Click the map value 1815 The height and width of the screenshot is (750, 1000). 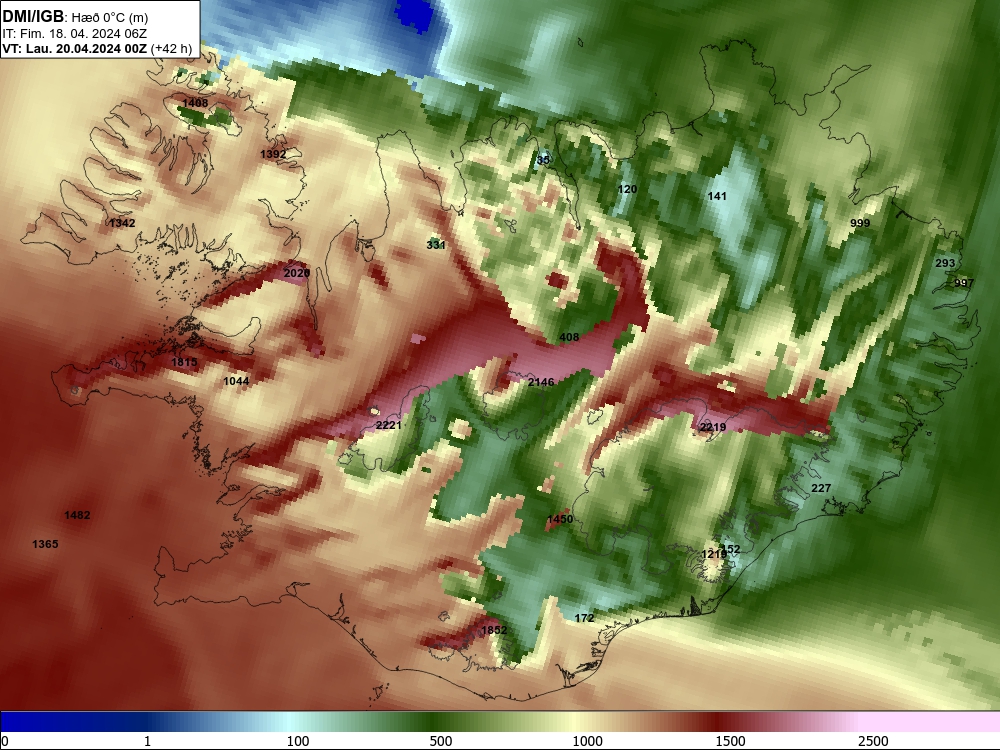184,362
